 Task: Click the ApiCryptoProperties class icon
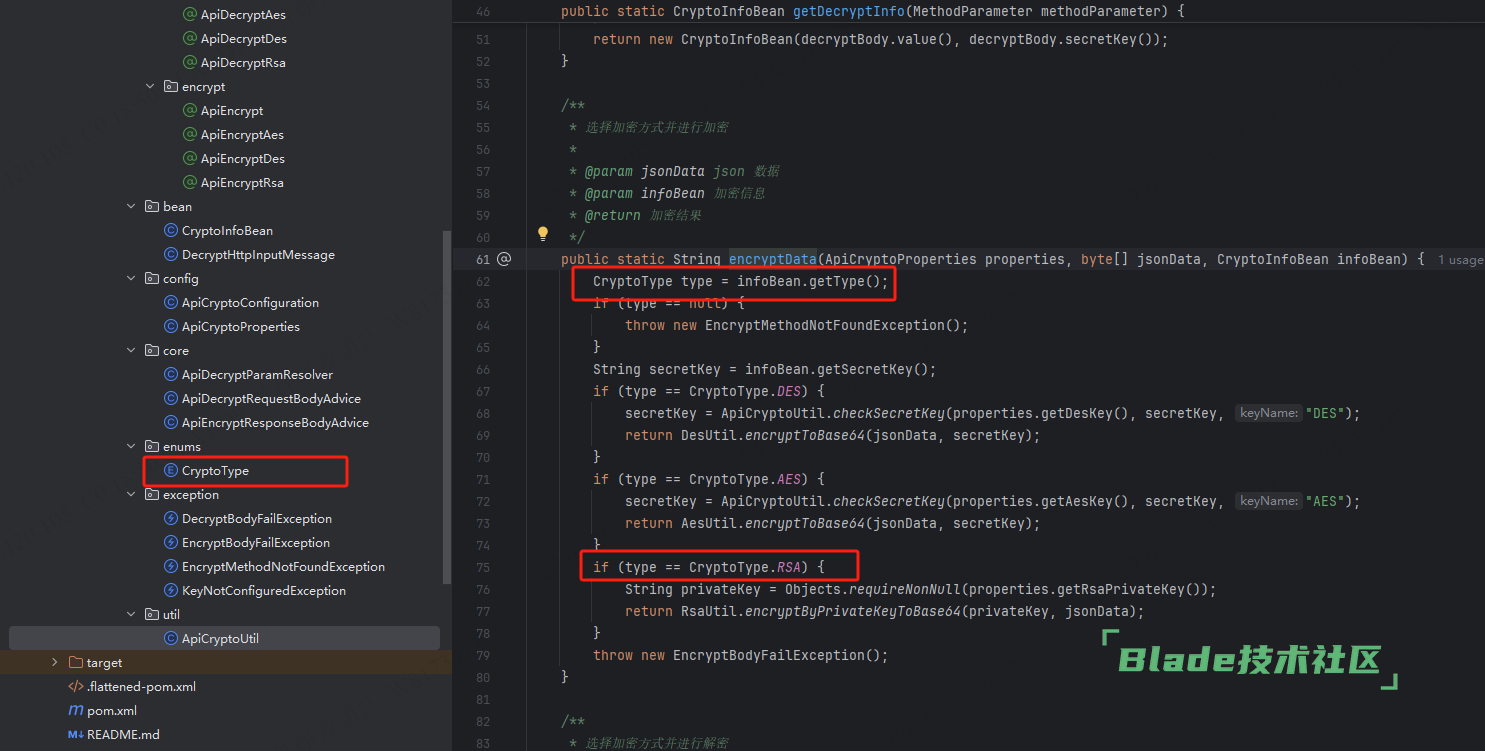point(170,327)
